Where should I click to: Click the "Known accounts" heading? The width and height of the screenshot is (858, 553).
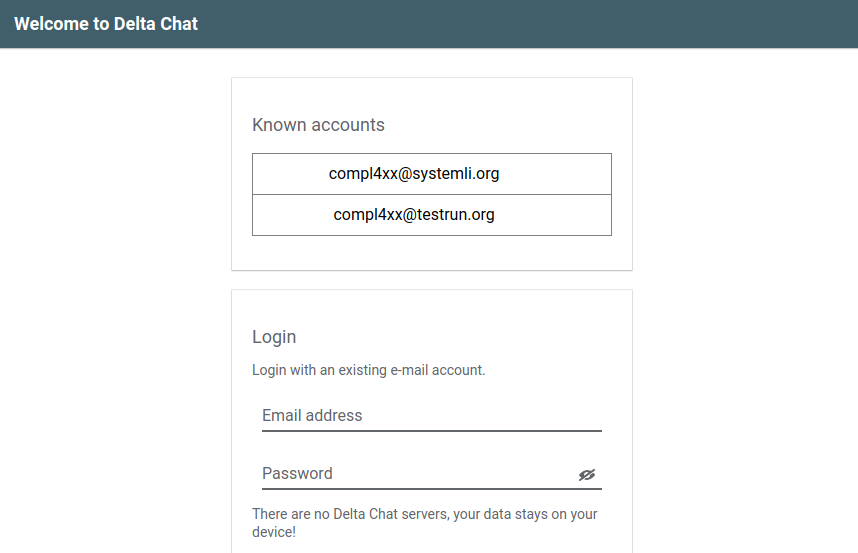(318, 125)
